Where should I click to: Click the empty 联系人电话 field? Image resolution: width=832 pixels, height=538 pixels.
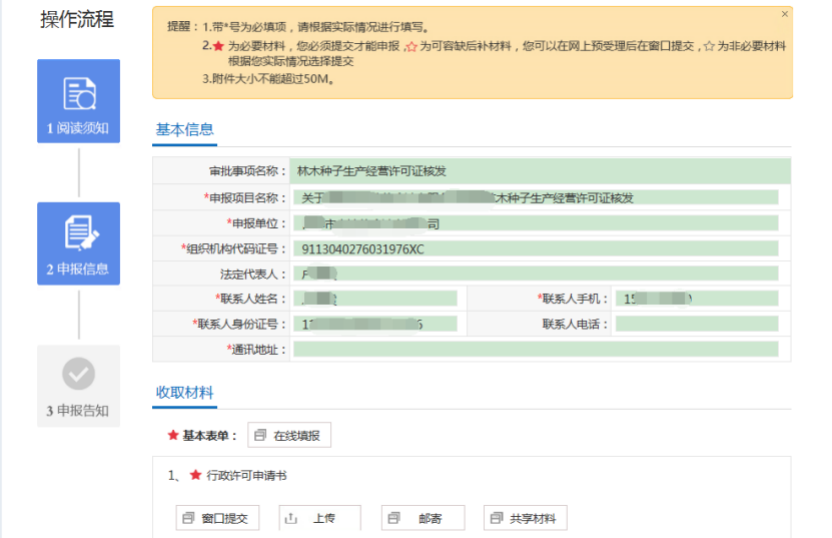pyautogui.click(x=696, y=324)
